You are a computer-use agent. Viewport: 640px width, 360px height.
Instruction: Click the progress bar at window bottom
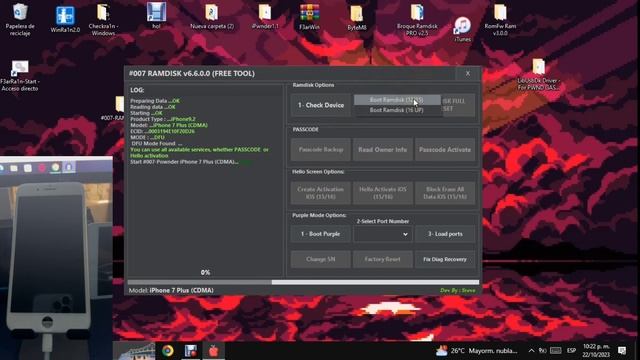(x=303, y=282)
